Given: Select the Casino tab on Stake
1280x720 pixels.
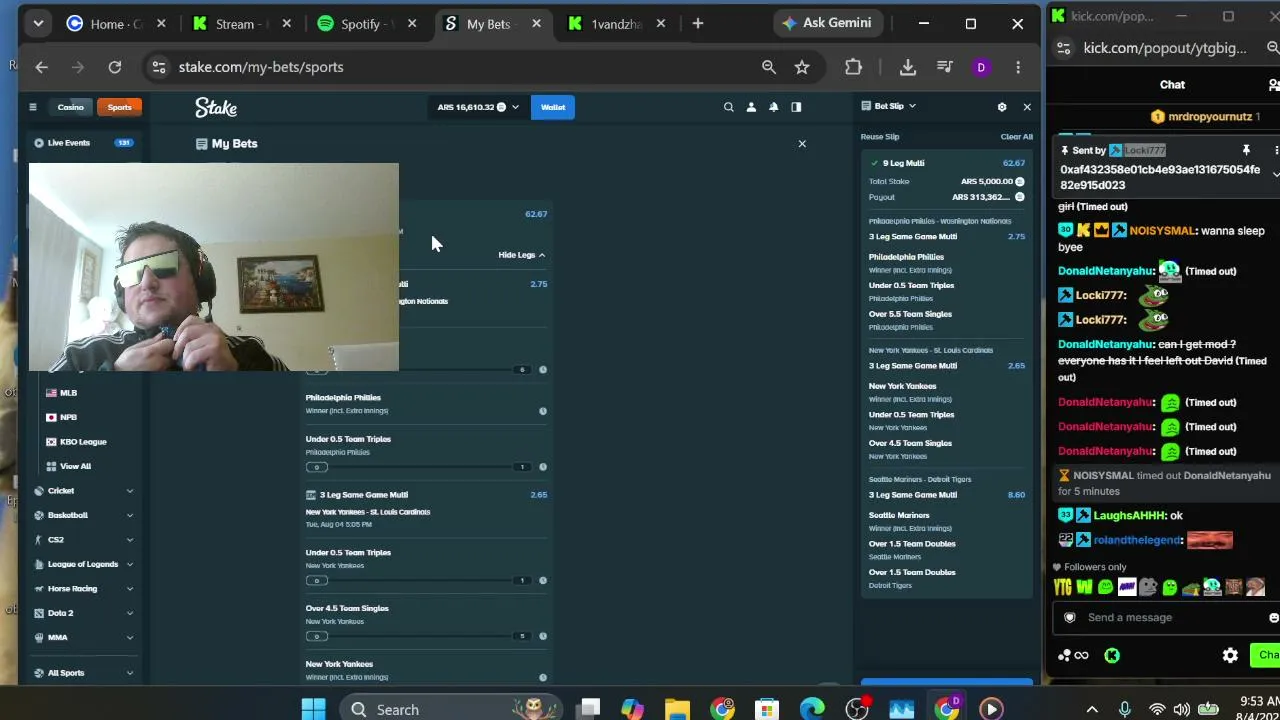Looking at the screenshot, I should (x=70, y=107).
